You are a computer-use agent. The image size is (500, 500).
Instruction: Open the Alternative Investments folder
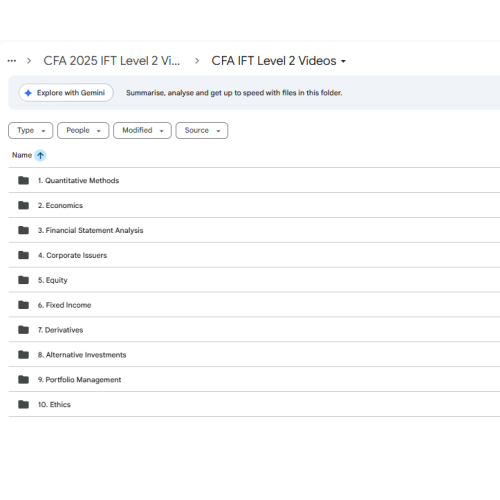(254, 355)
